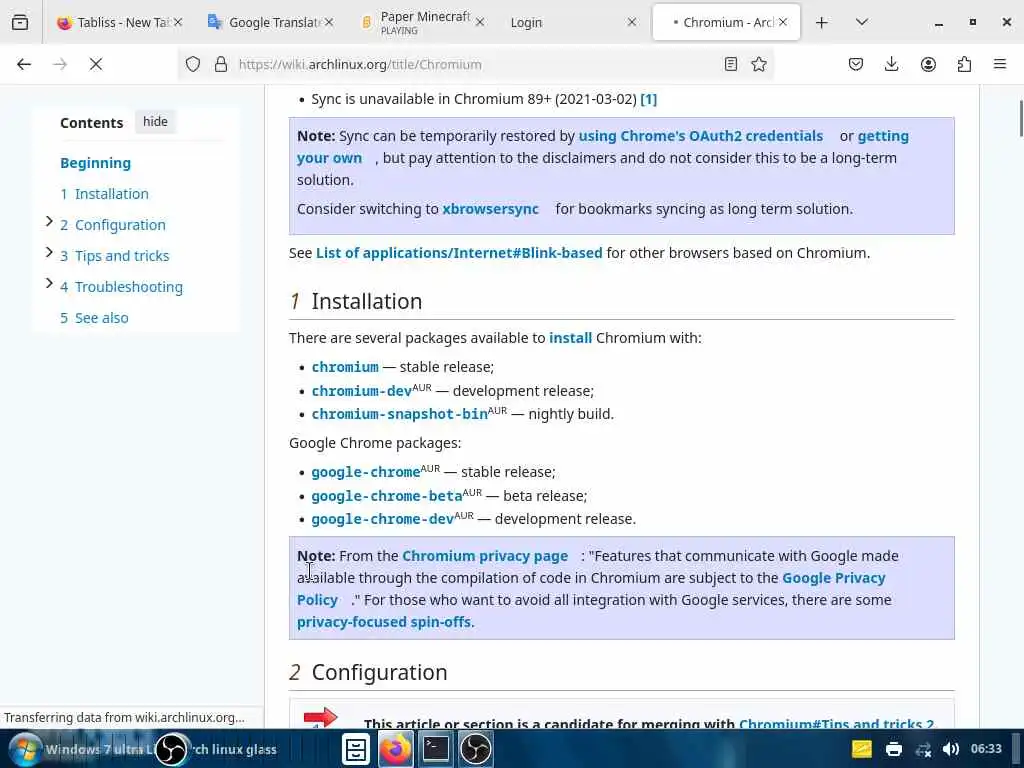Go back to the previous page
Viewport: 1024px width, 768px height.
click(24, 64)
